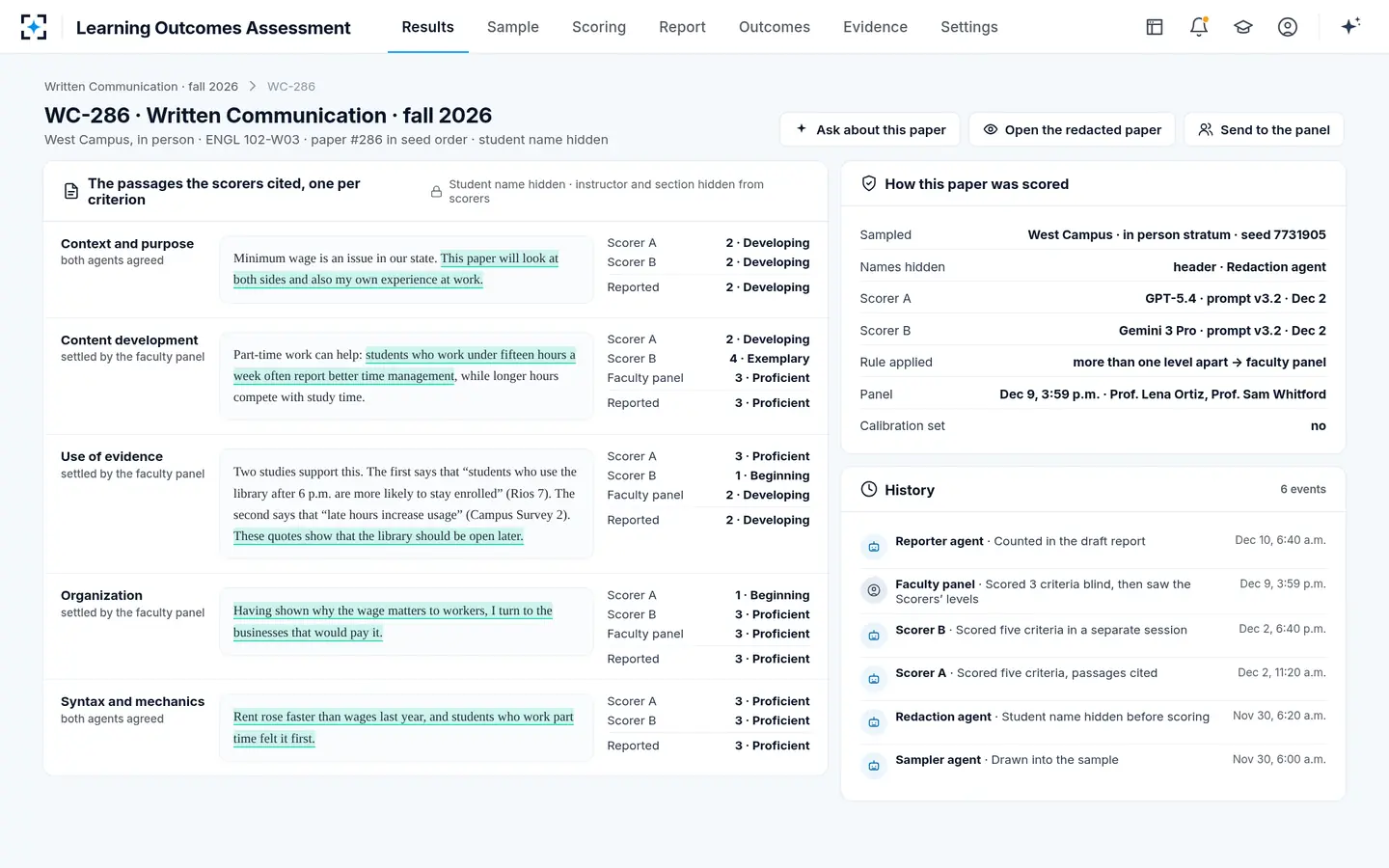This screenshot has width=1389, height=868.
Task: Click the Faculty panel event icon
Action: 874,590
